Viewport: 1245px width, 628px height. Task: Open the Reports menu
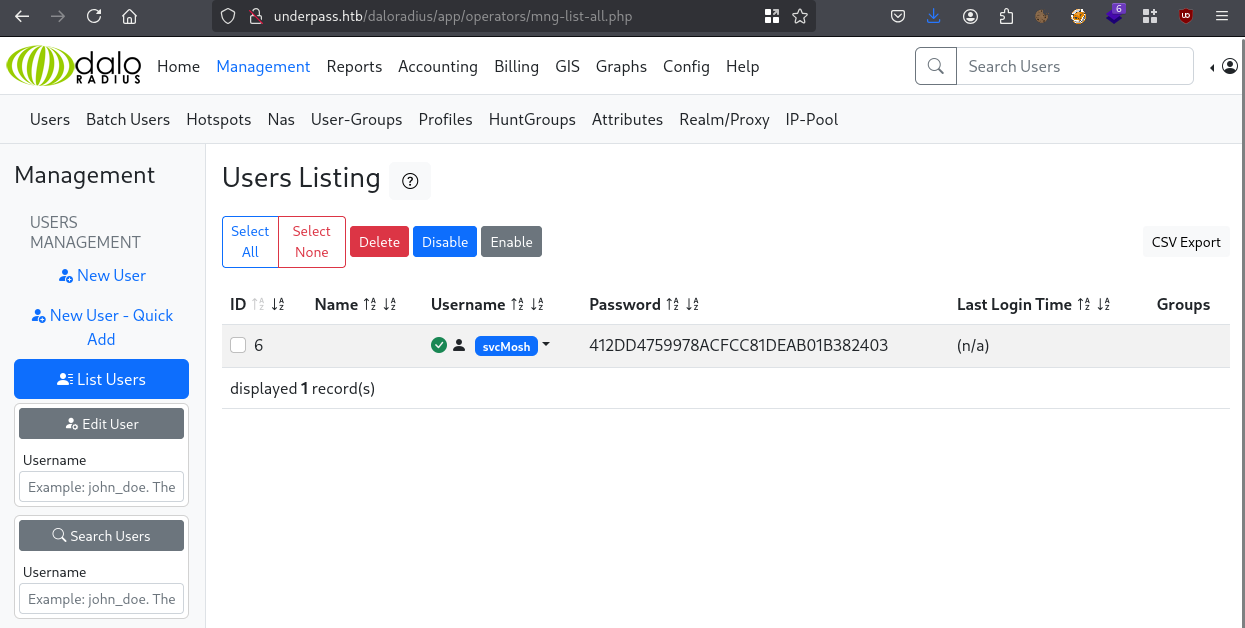point(354,66)
